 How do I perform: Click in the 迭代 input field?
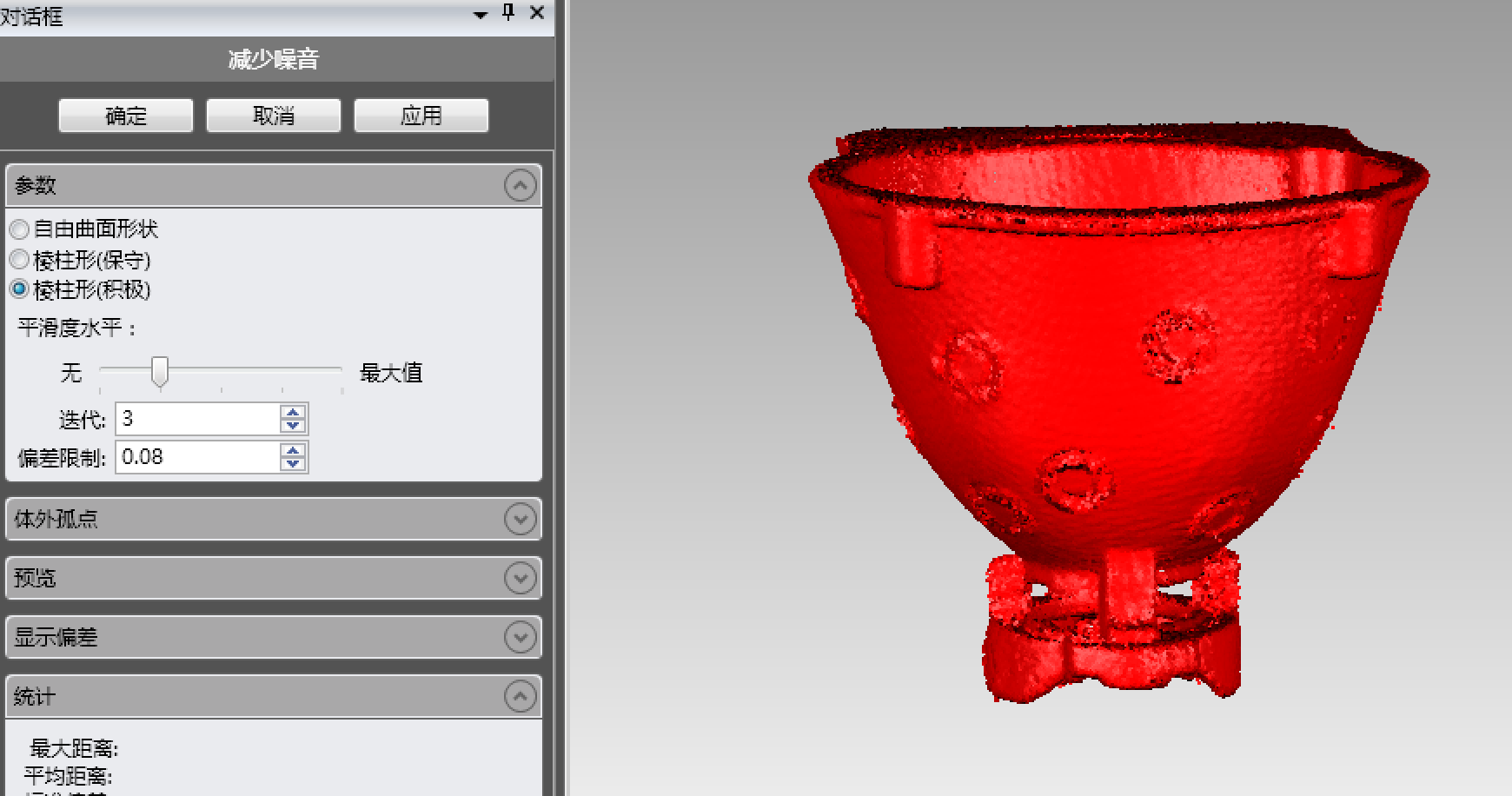[x=197, y=419]
